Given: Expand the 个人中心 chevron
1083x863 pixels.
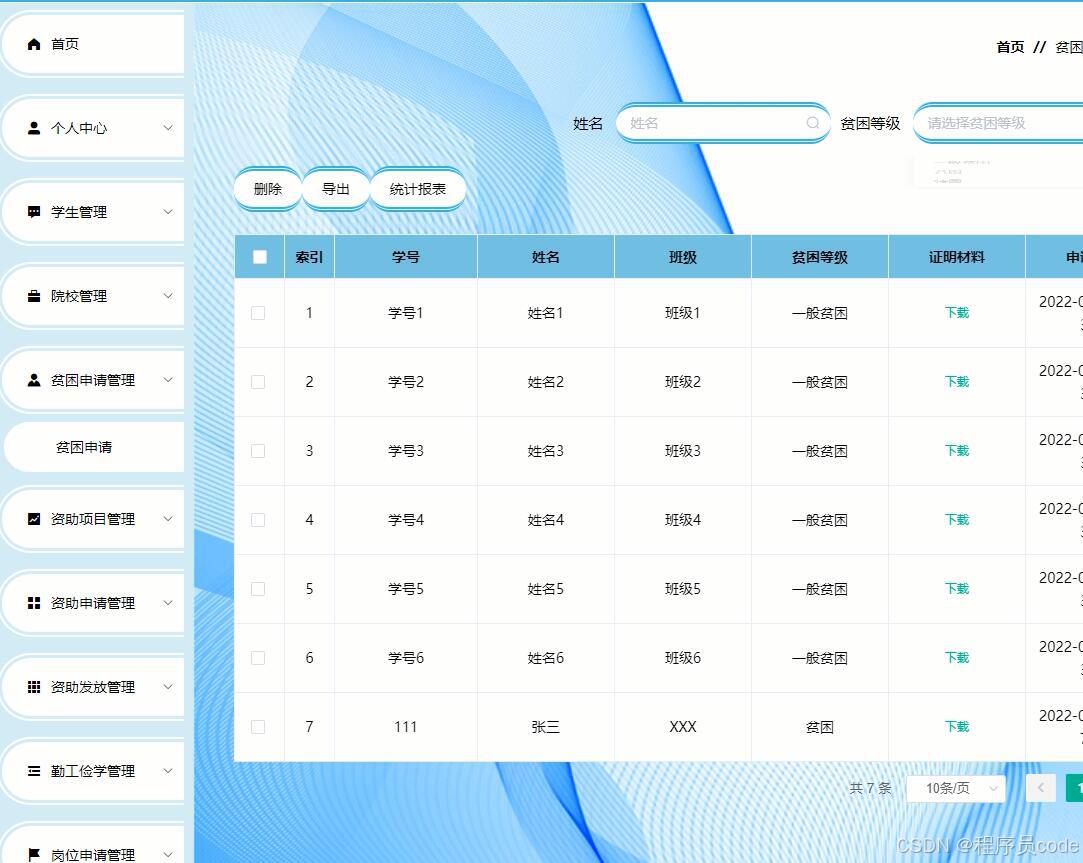Looking at the screenshot, I should (x=168, y=128).
